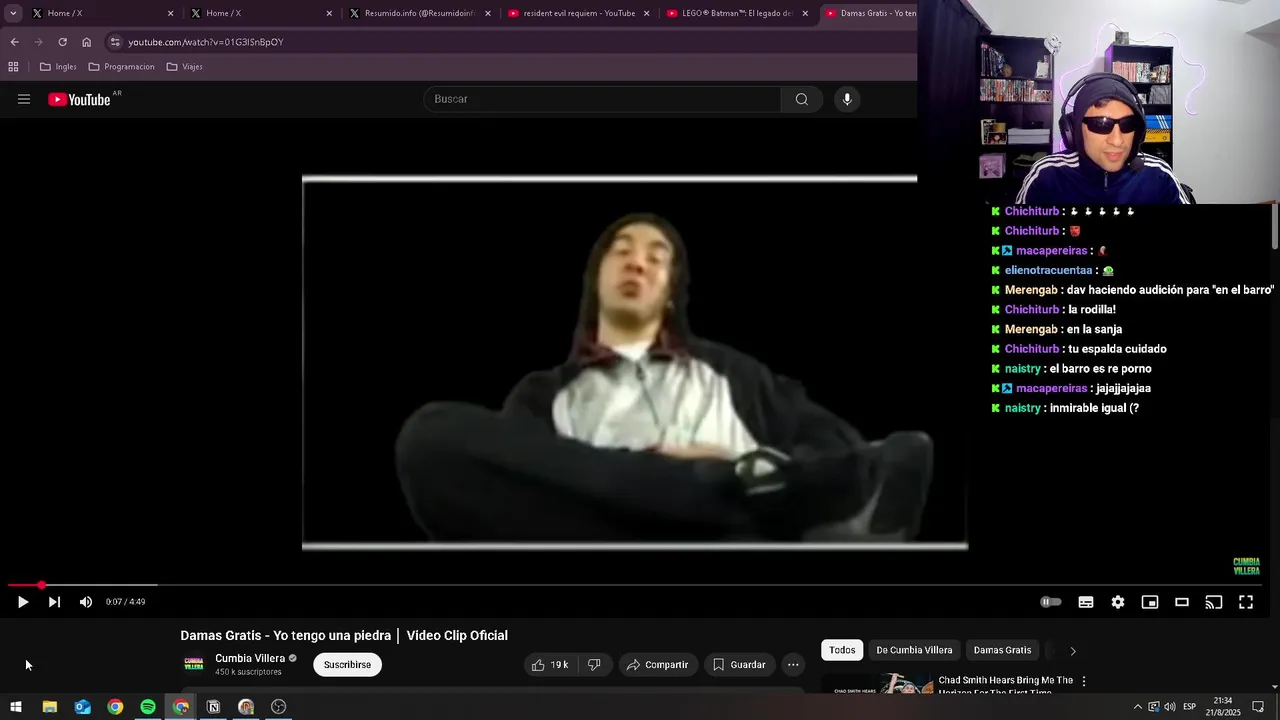The height and width of the screenshot is (720, 1280).
Task: Switch to the LEGO Batman tab
Action: coord(737,13)
